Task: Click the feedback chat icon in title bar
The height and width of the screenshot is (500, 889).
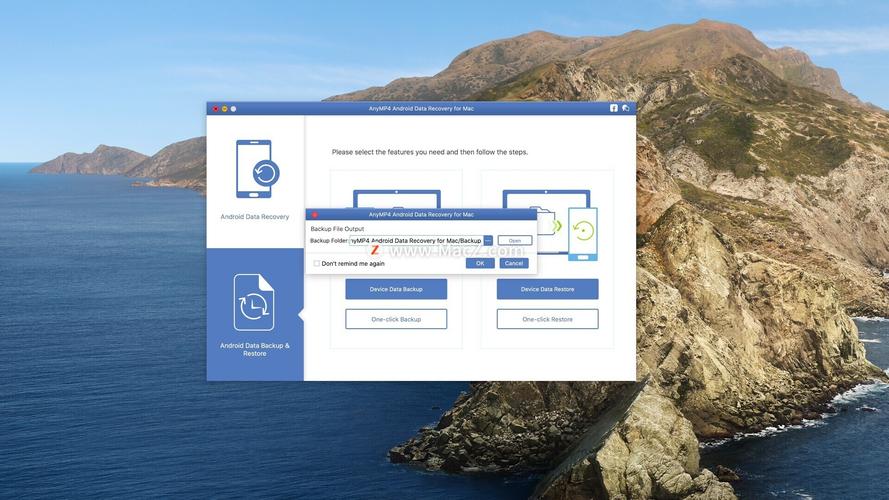Action: pyautogui.click(x=625, y=108)
